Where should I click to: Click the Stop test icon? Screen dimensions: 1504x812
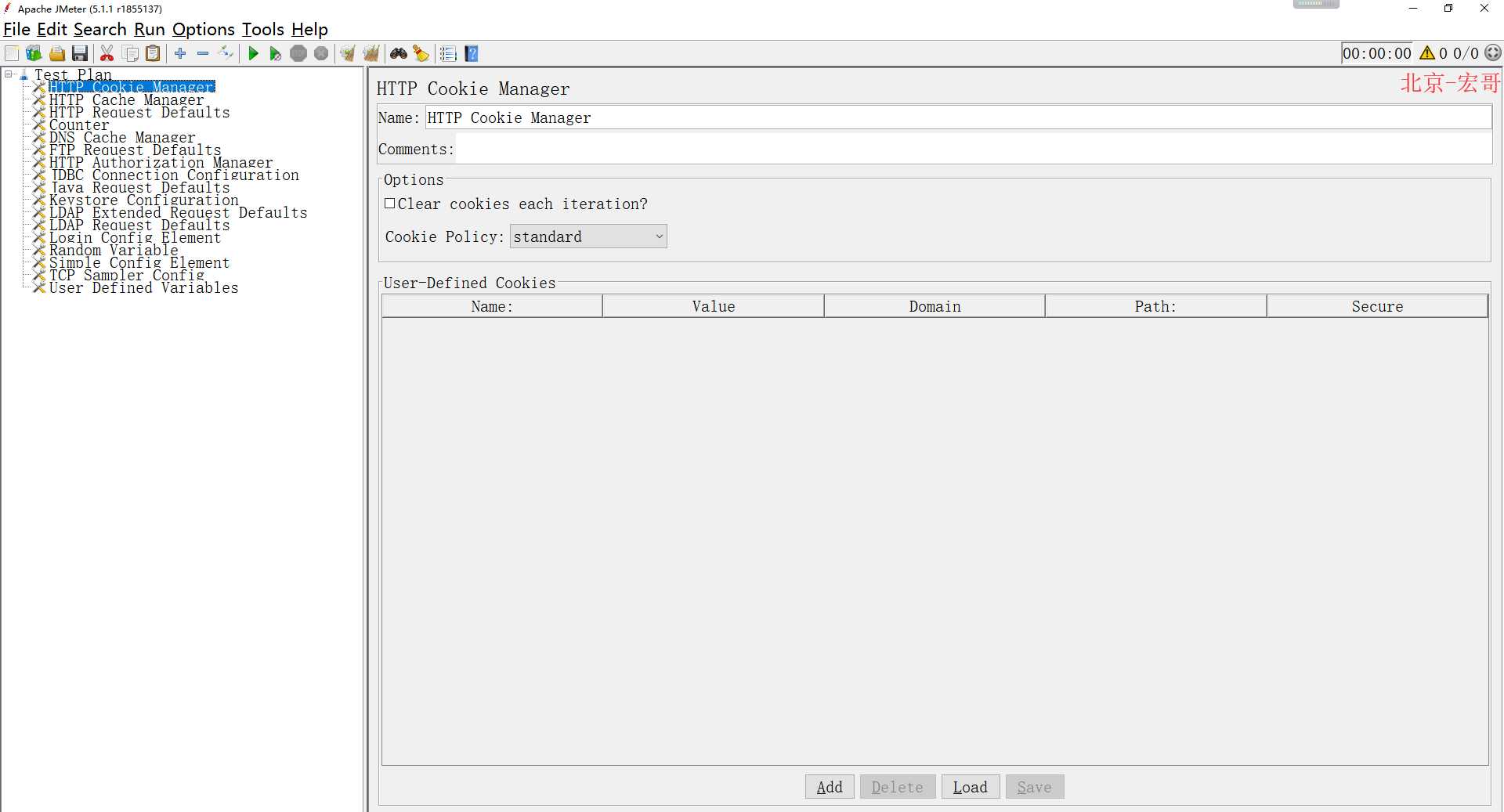(x=298, y=53)
